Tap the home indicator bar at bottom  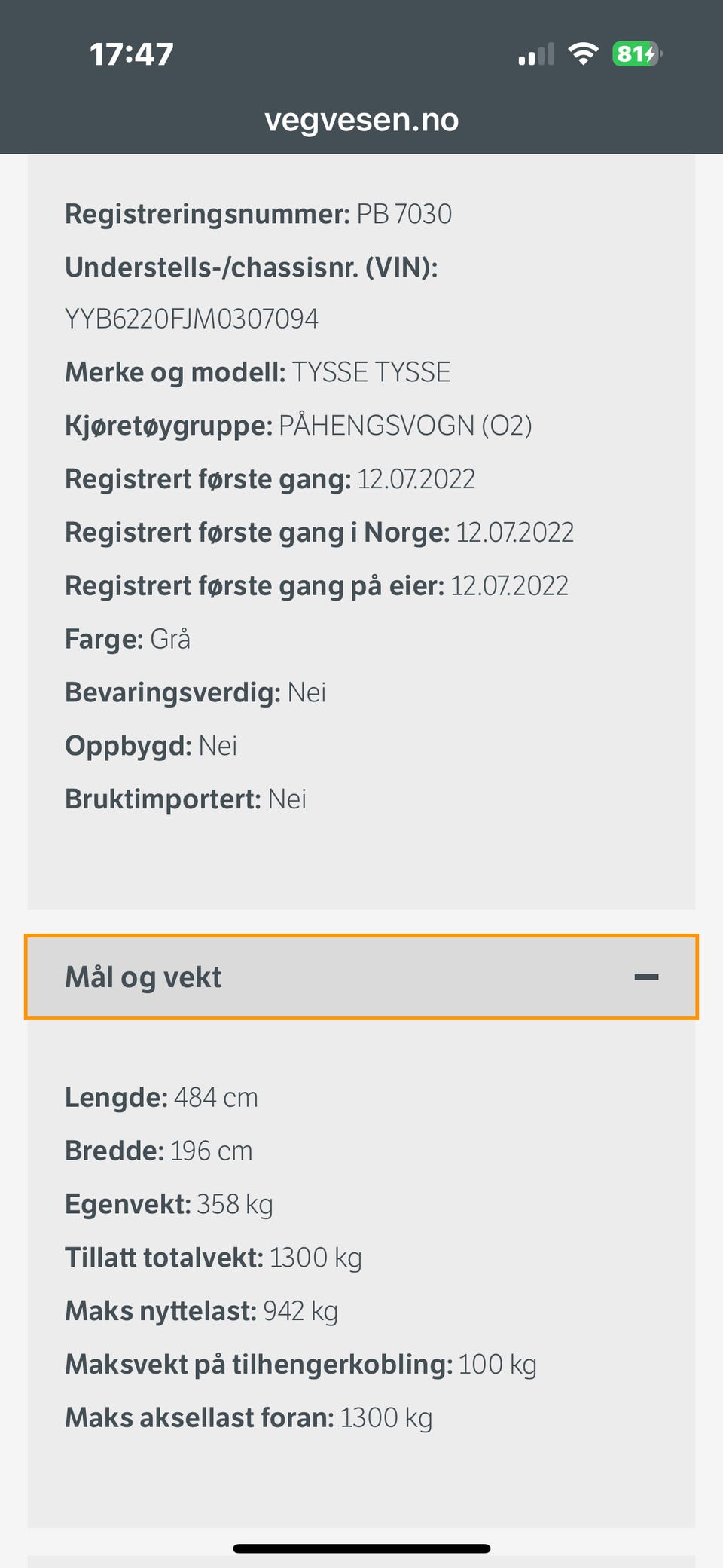[x=361, y=1548]
